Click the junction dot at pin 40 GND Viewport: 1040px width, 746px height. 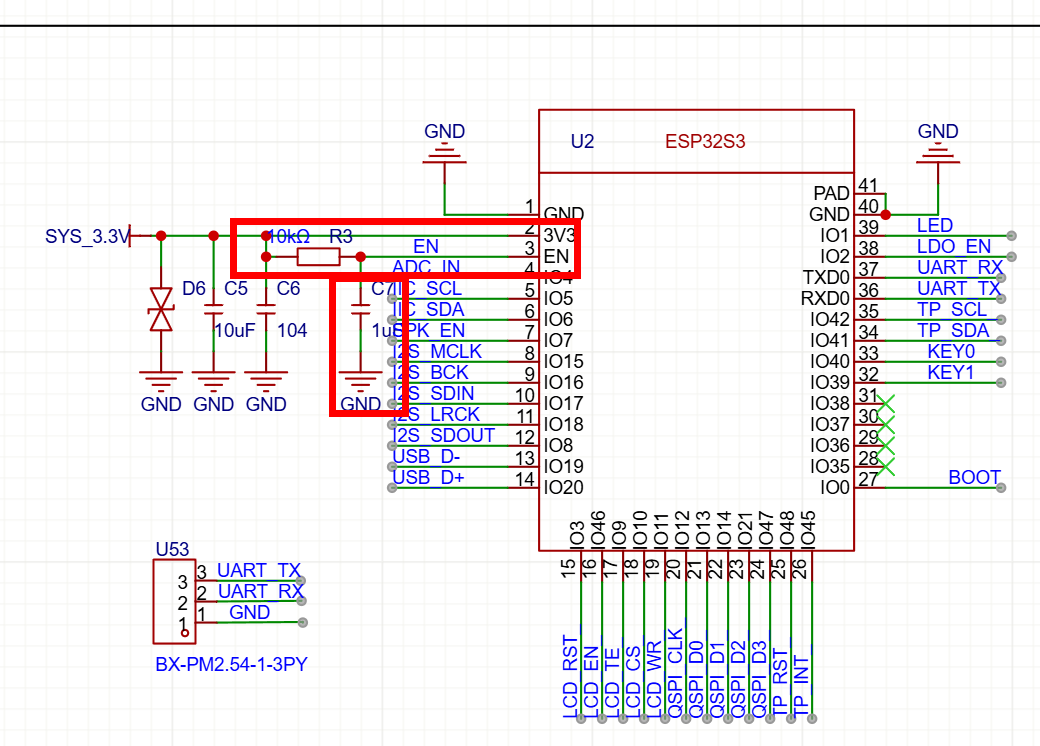(885, 215)
